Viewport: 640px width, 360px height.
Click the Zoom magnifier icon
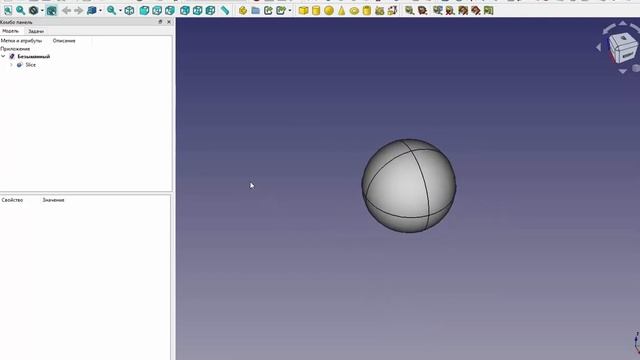(x=111, y=11)
